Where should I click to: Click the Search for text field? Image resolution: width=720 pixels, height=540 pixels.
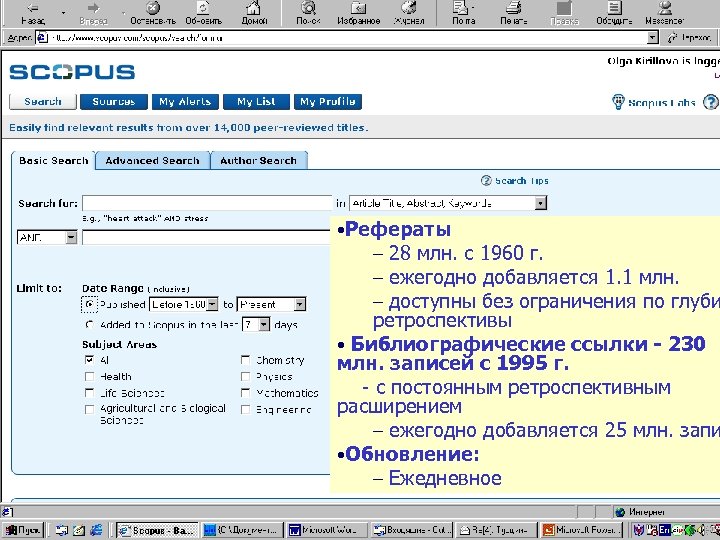207,203
